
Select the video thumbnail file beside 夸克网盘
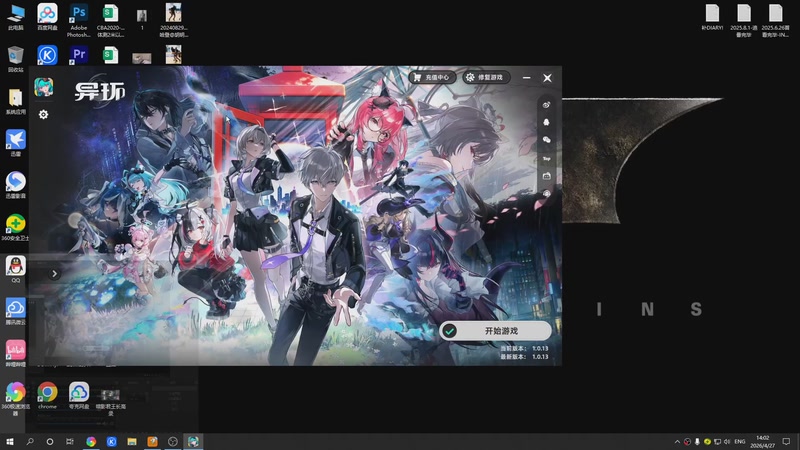pyautogui.click(x=110, y=402)
